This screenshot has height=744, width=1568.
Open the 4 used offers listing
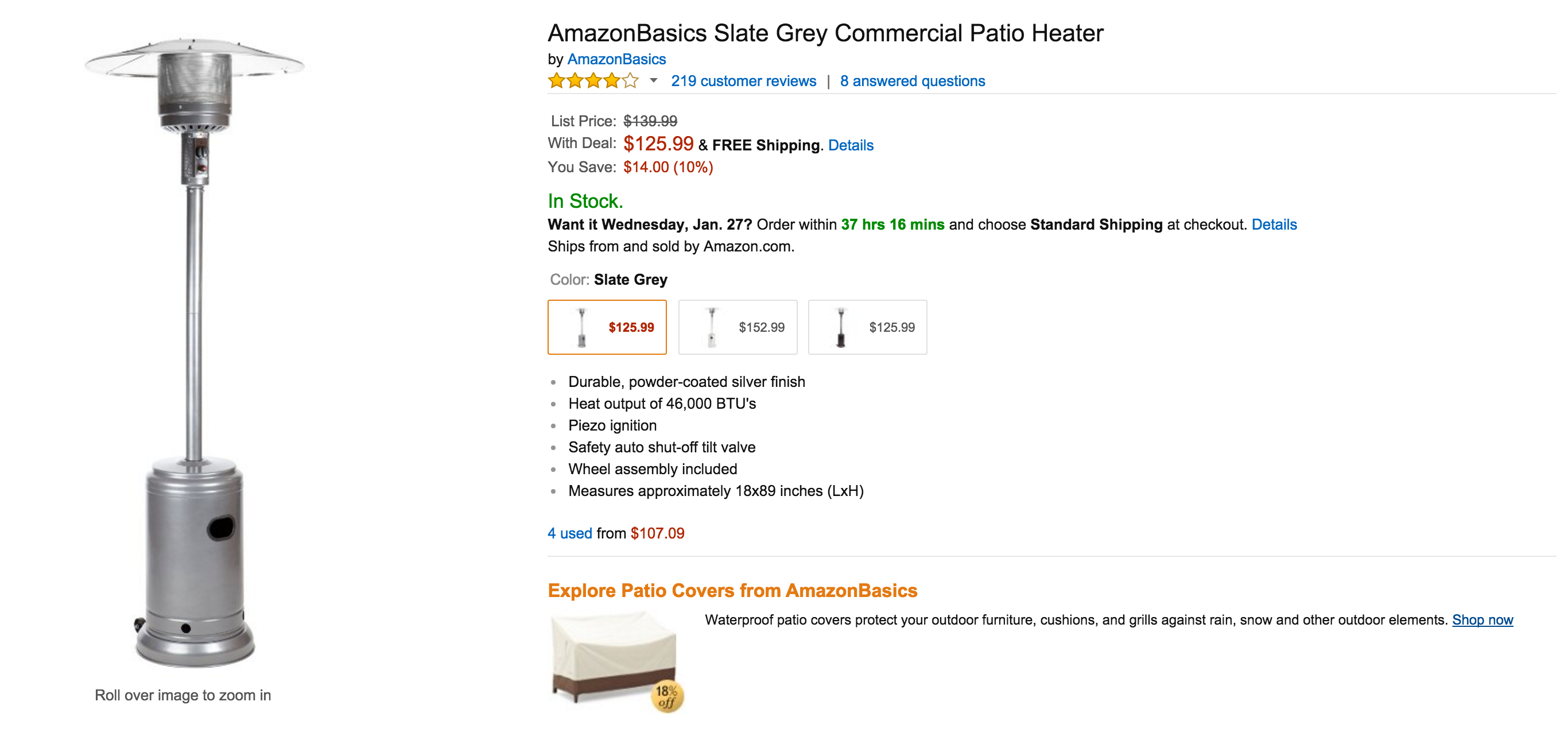click(569, 533)
